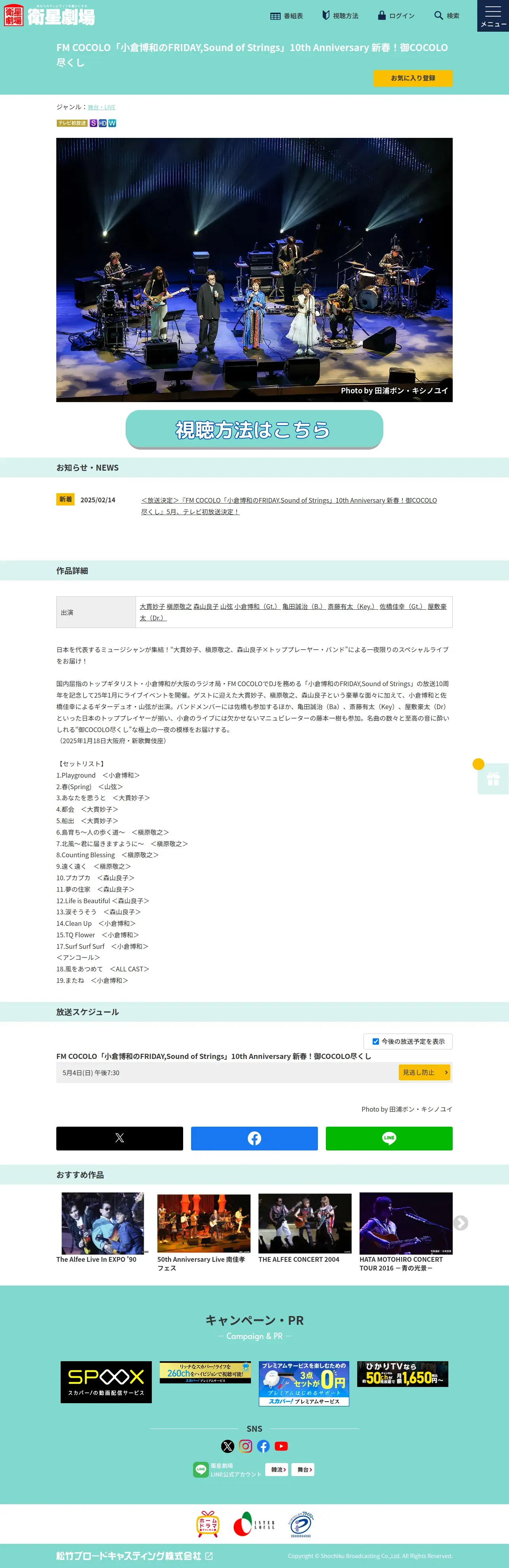Open 松竹ブロードキャスティング株式会社 external link
The image size is (509, 1568).
[134, 1556]
